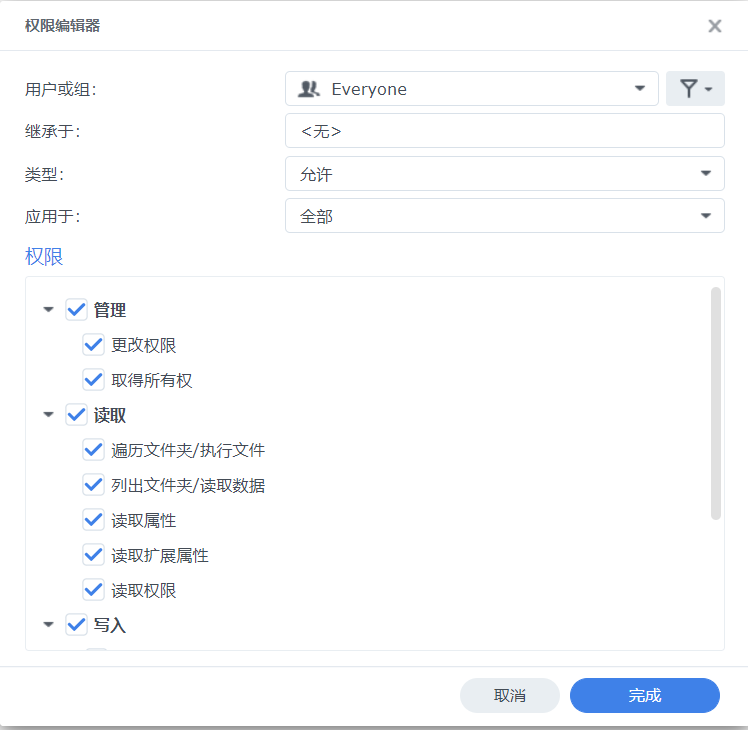Image resolution: width=748 pixels, height=730 pixels.
Task: Toggle 列出文件夹/读取数据 checkbox
Action: pos(94,485)
